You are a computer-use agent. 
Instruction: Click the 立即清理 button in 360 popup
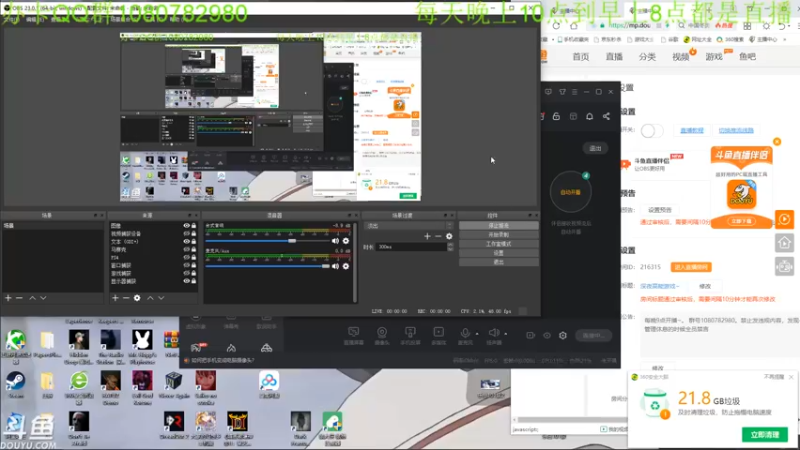click(x=765, y=435)
